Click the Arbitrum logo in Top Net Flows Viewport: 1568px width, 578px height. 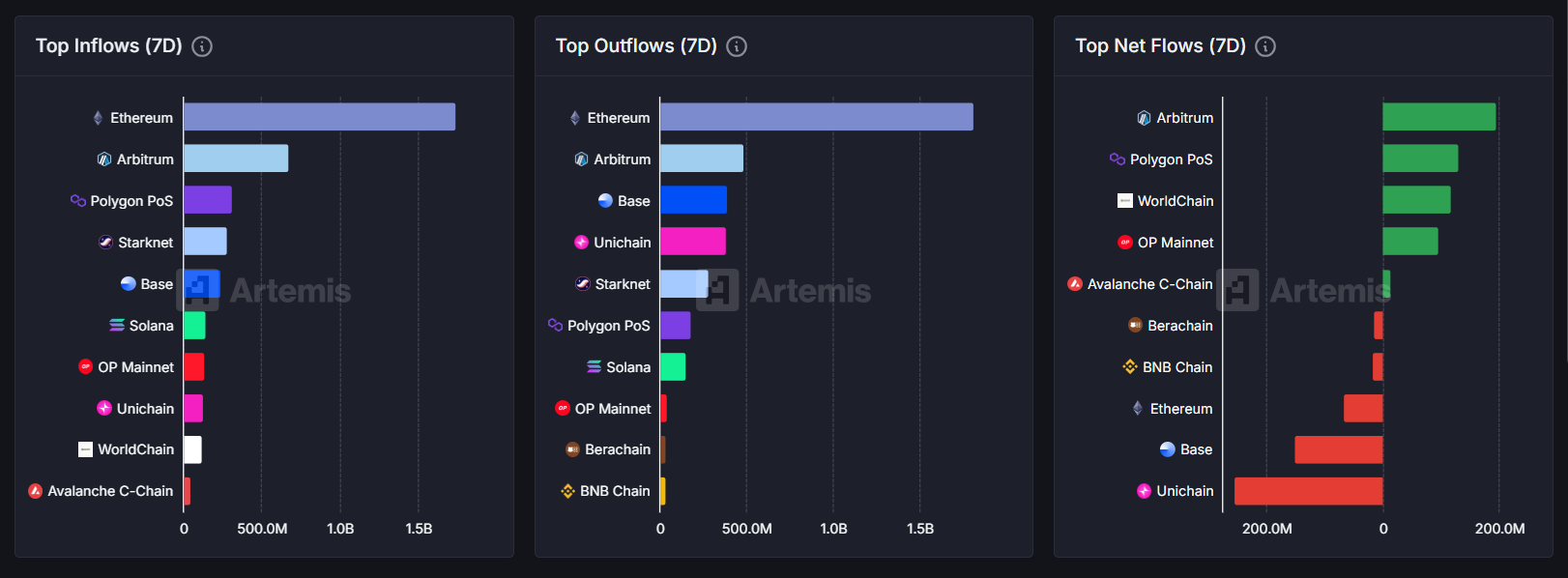[x=1144, y=118]
